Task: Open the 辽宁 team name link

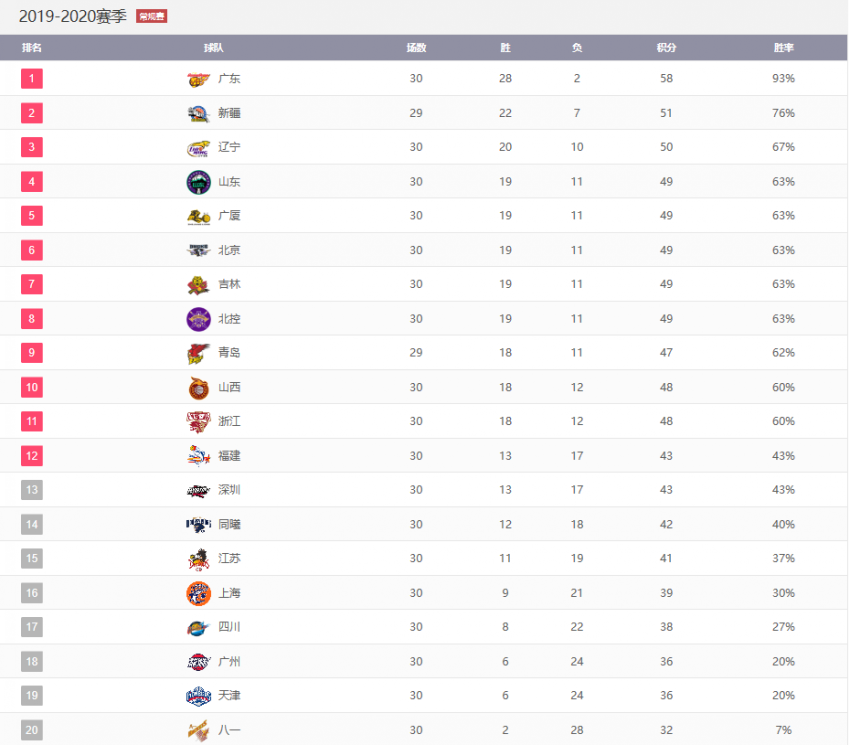Action: point(229,147)
